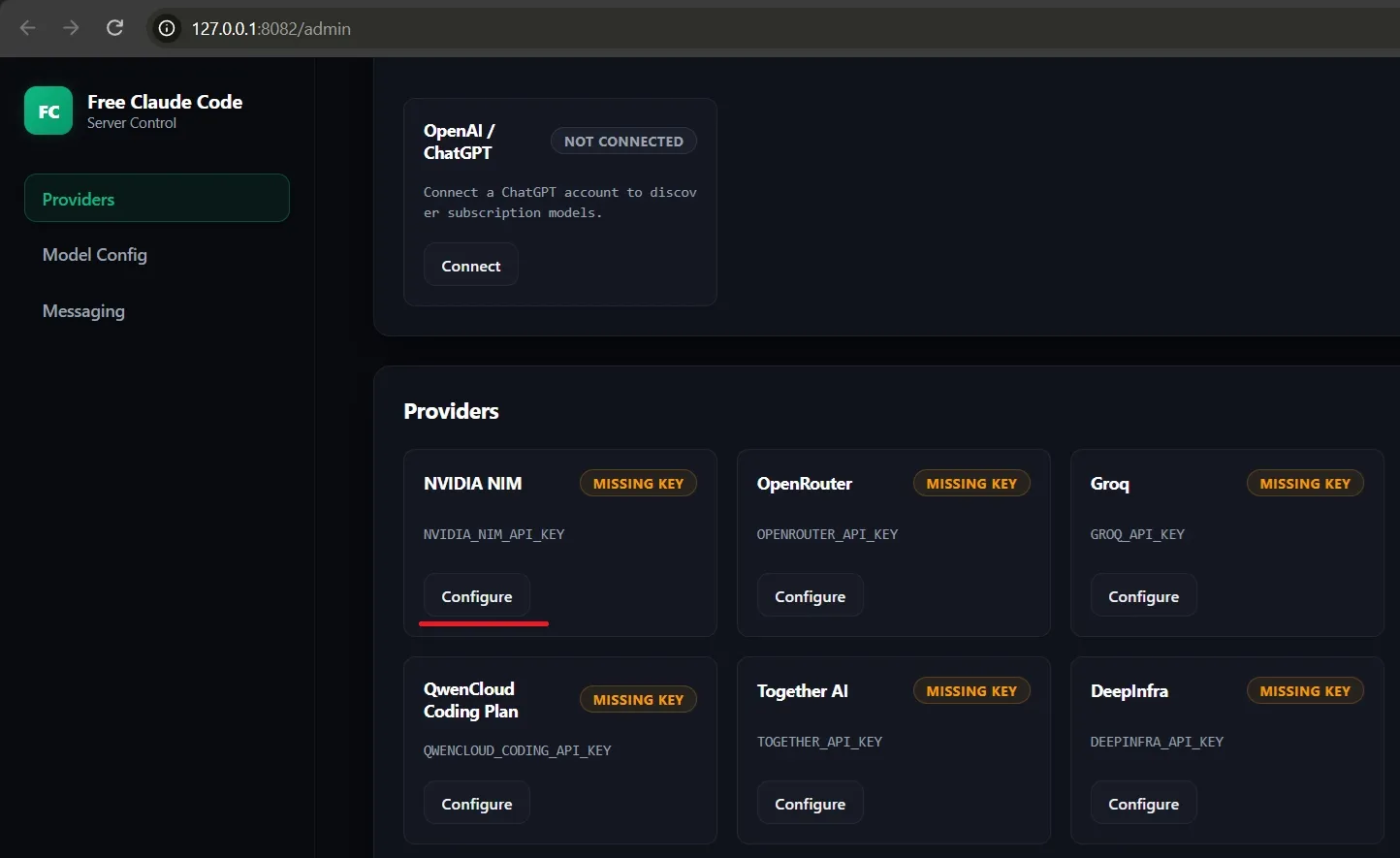Click OpenRouter's MISSING KEY badge
Screen dimensions: 1400x858
click(x=971, y=484)
